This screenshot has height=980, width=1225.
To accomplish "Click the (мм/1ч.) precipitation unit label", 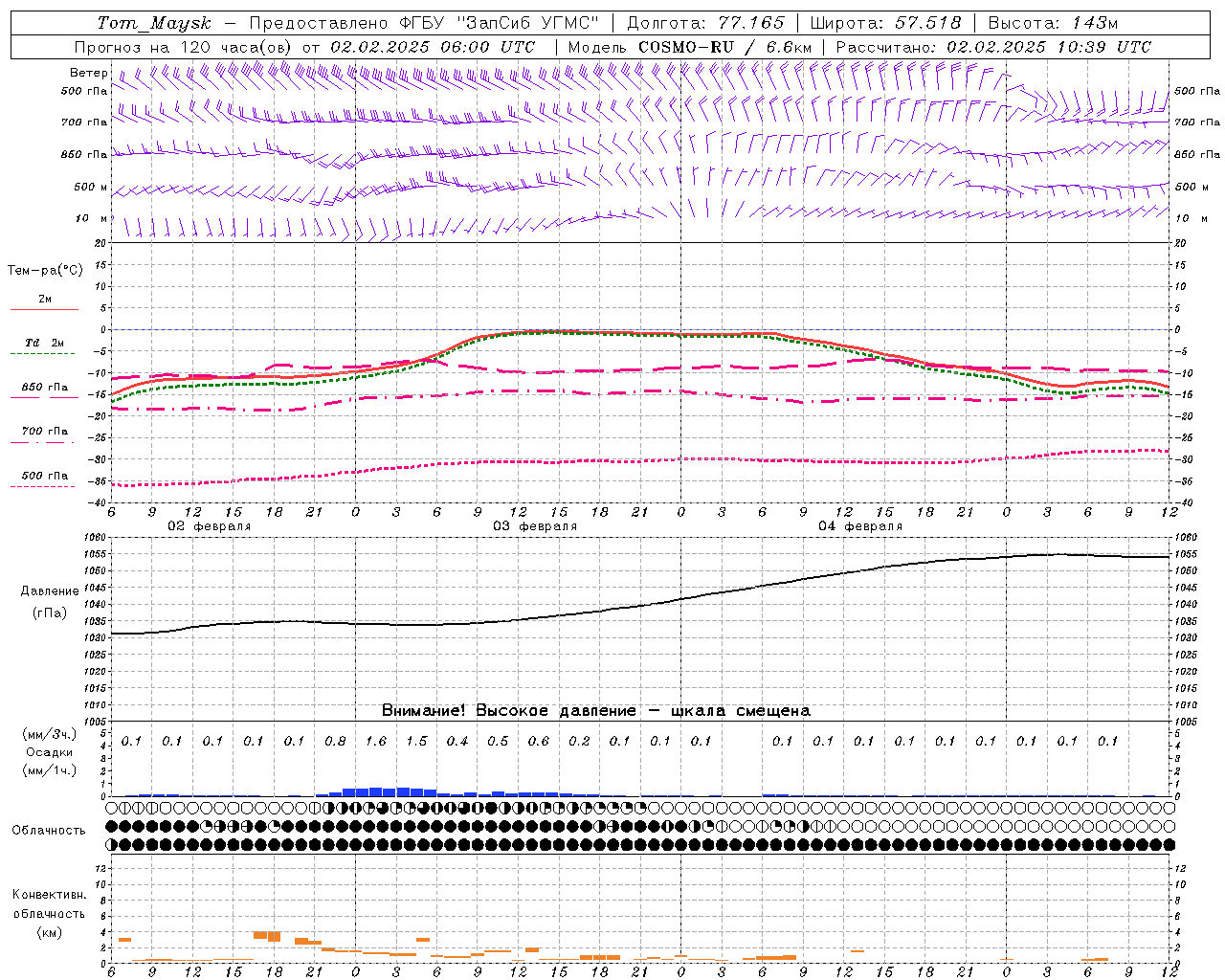I will coord(50,770).
